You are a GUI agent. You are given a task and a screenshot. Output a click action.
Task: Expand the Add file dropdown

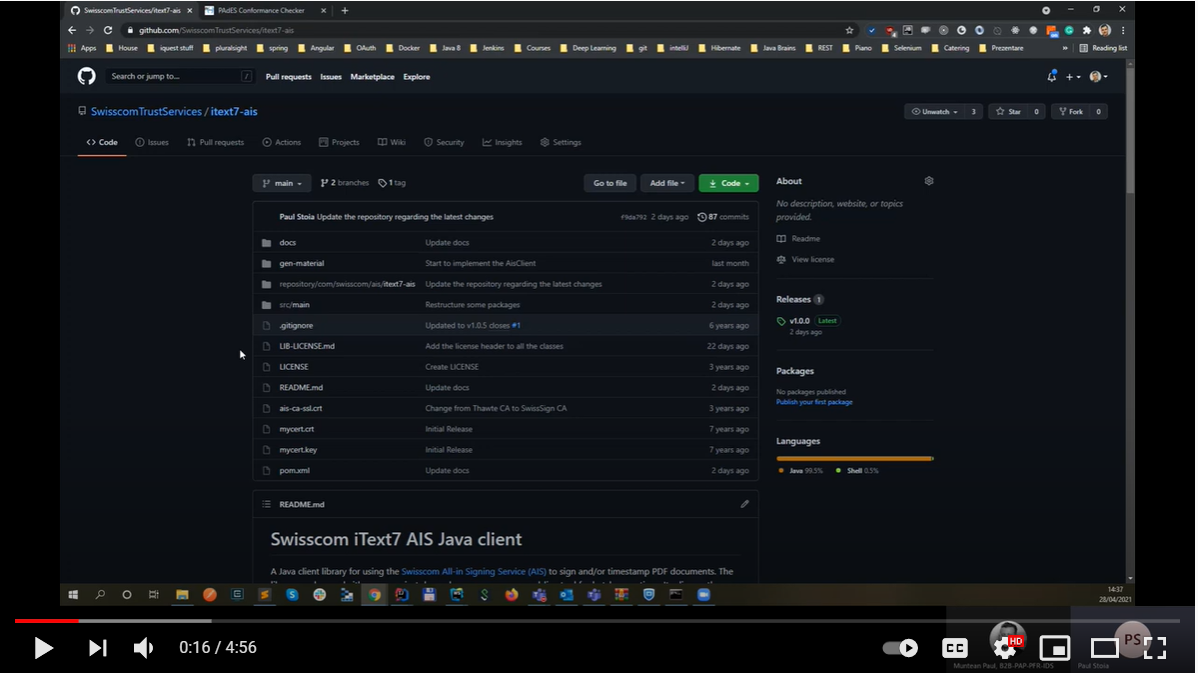(x=667, y=183)
